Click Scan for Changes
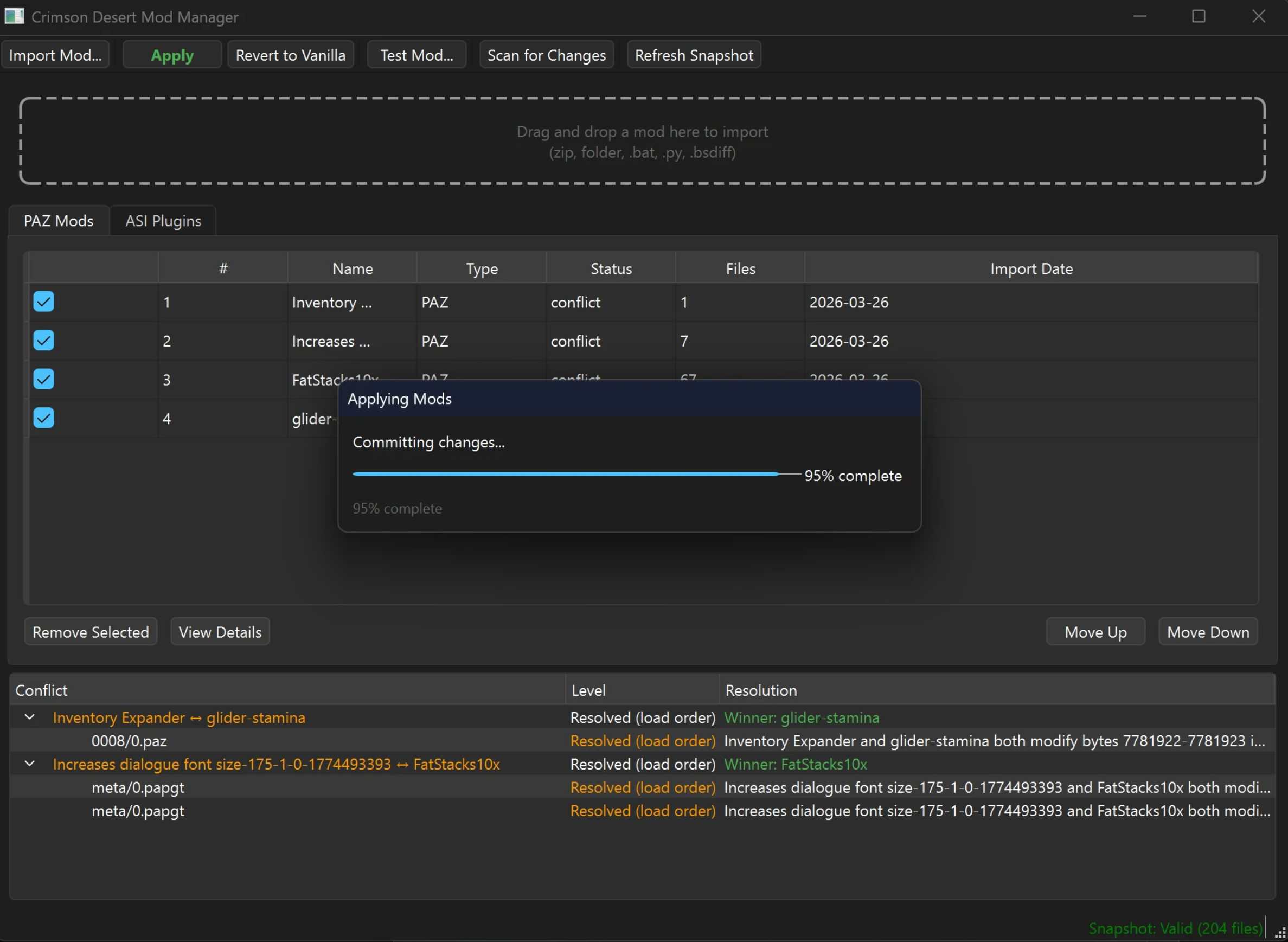Screen dimensions: 1288x942 546,55
